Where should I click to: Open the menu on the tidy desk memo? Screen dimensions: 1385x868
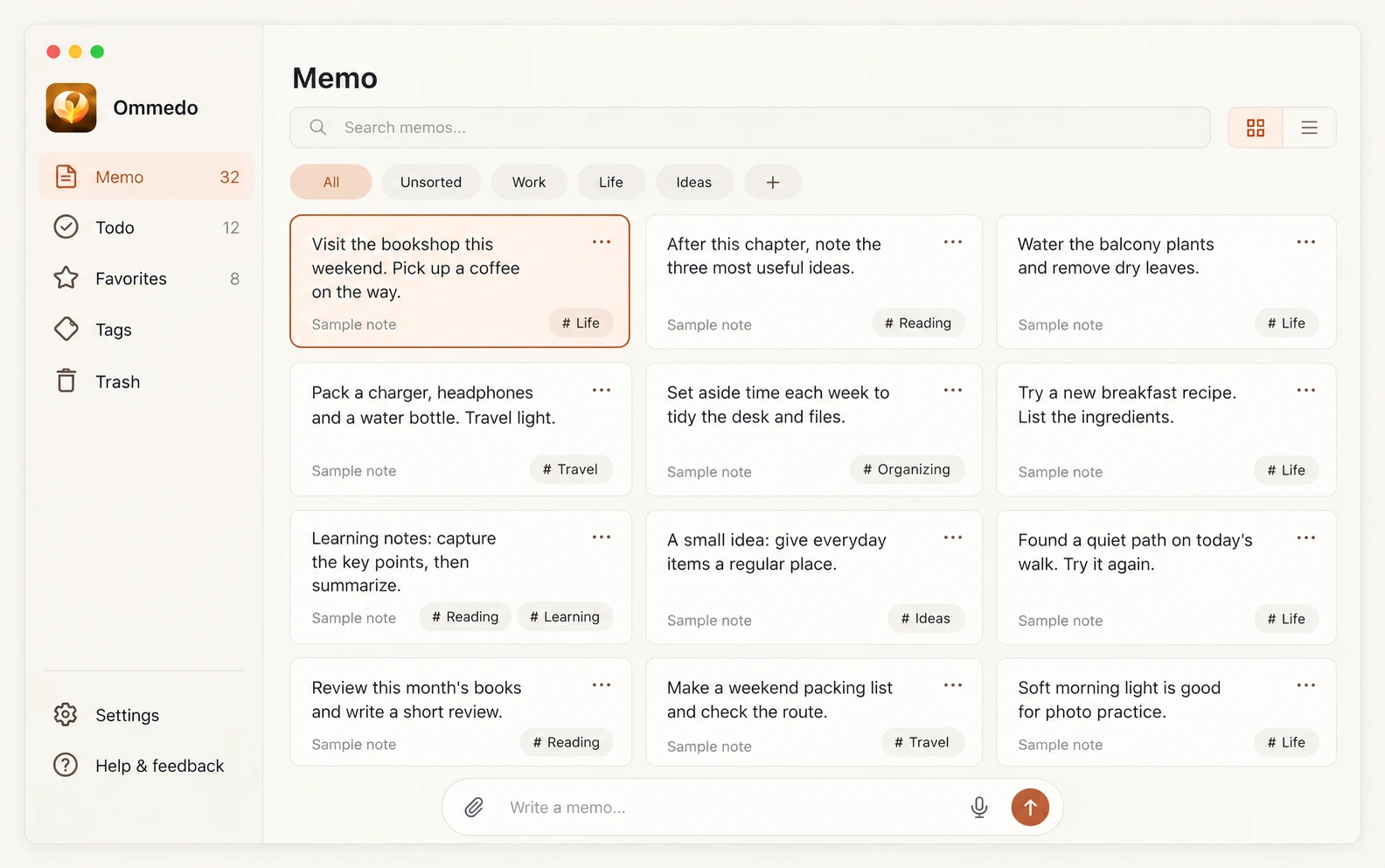click(953, 391)
